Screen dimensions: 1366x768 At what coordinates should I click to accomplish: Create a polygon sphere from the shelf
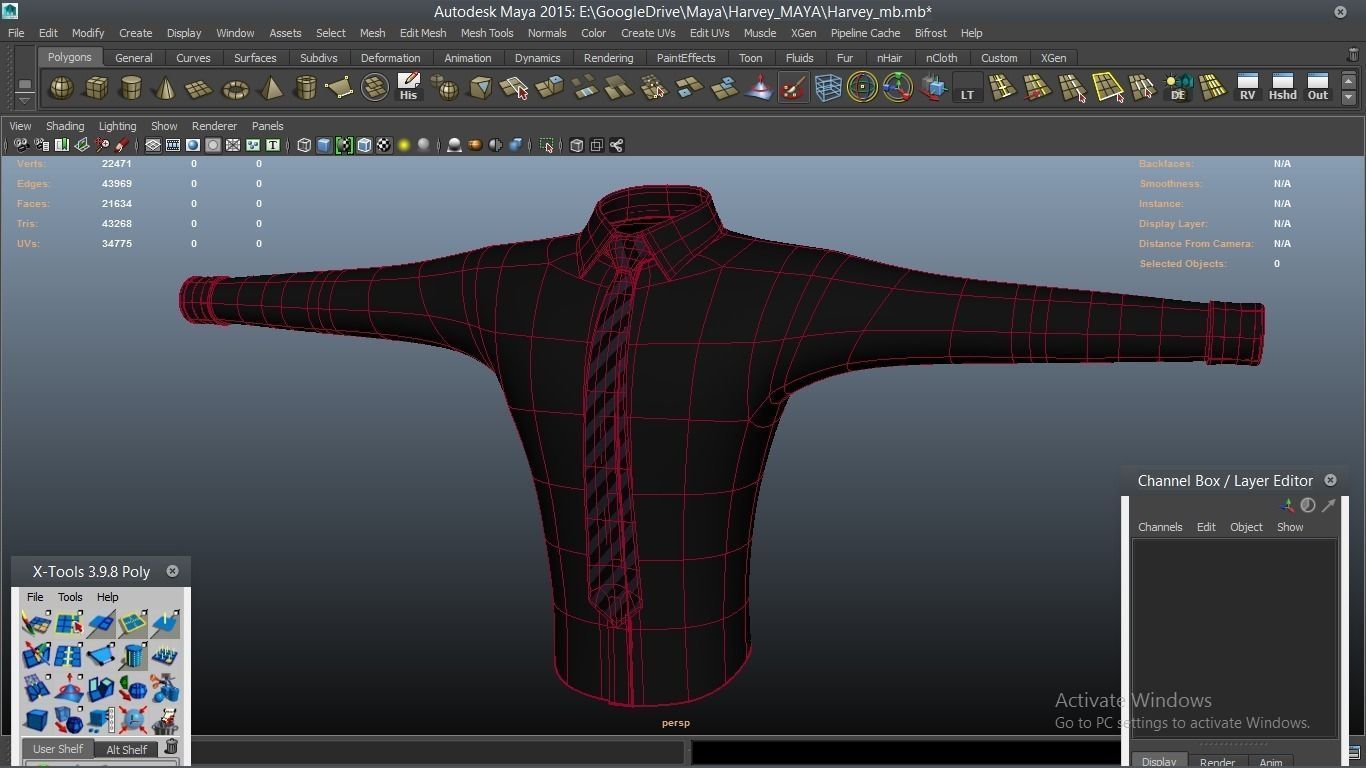(61, 88)
